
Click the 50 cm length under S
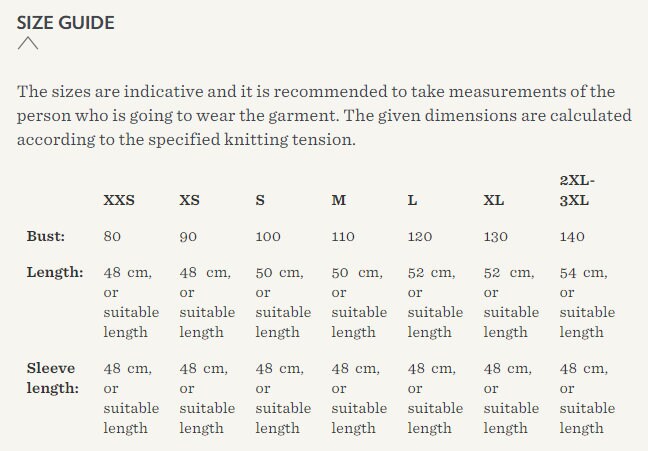[283, 303]
